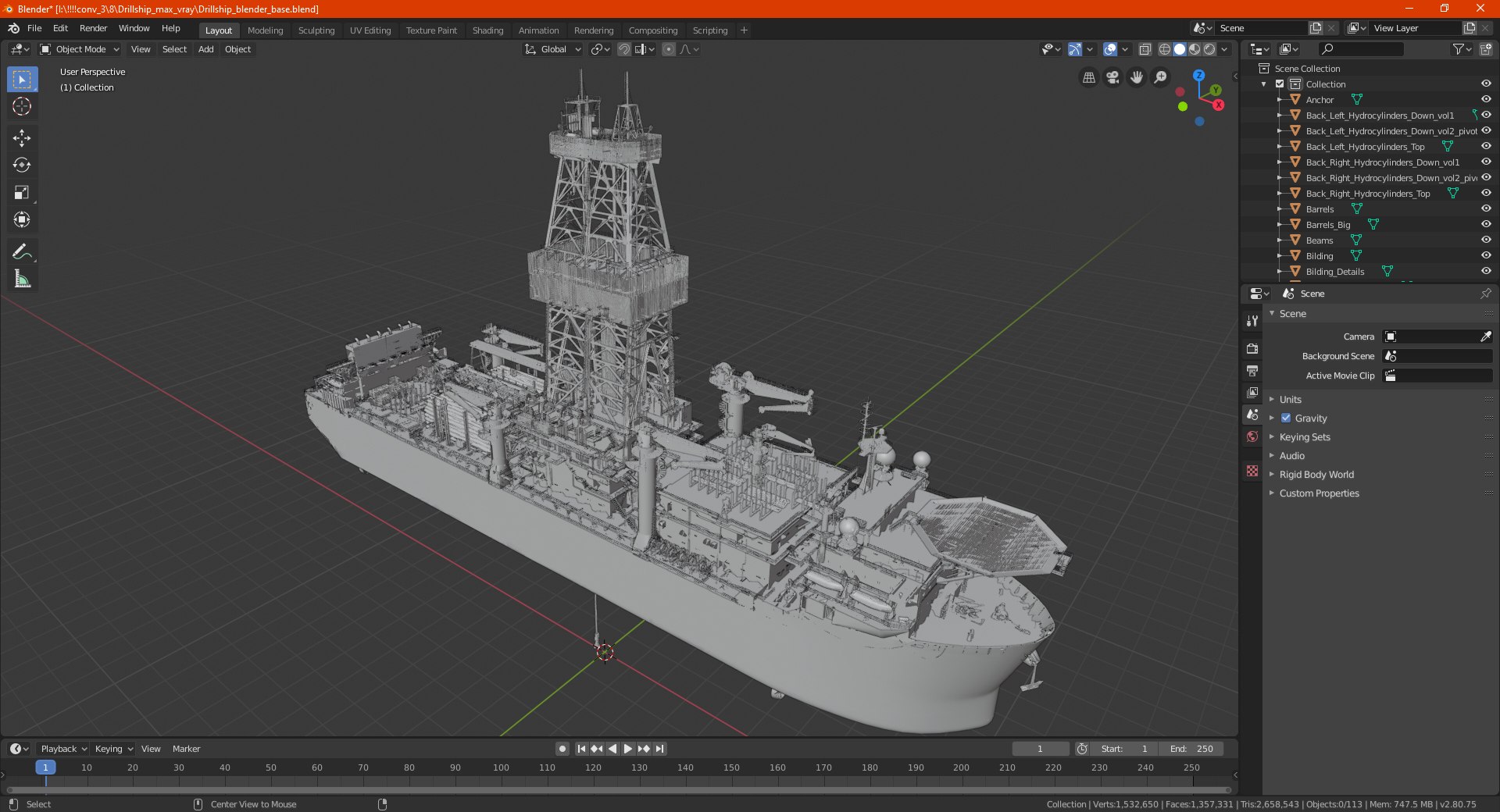Switch to the UV Editing workspace tab
Screen dimensions: 1500x812
tap(370, 30)
